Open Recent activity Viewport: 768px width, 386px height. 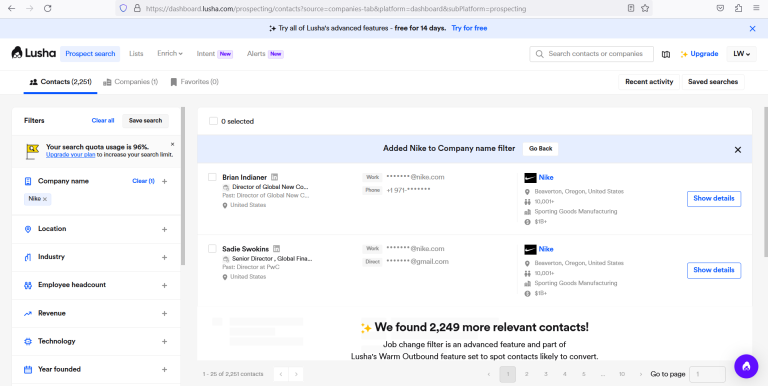[649, 82]
